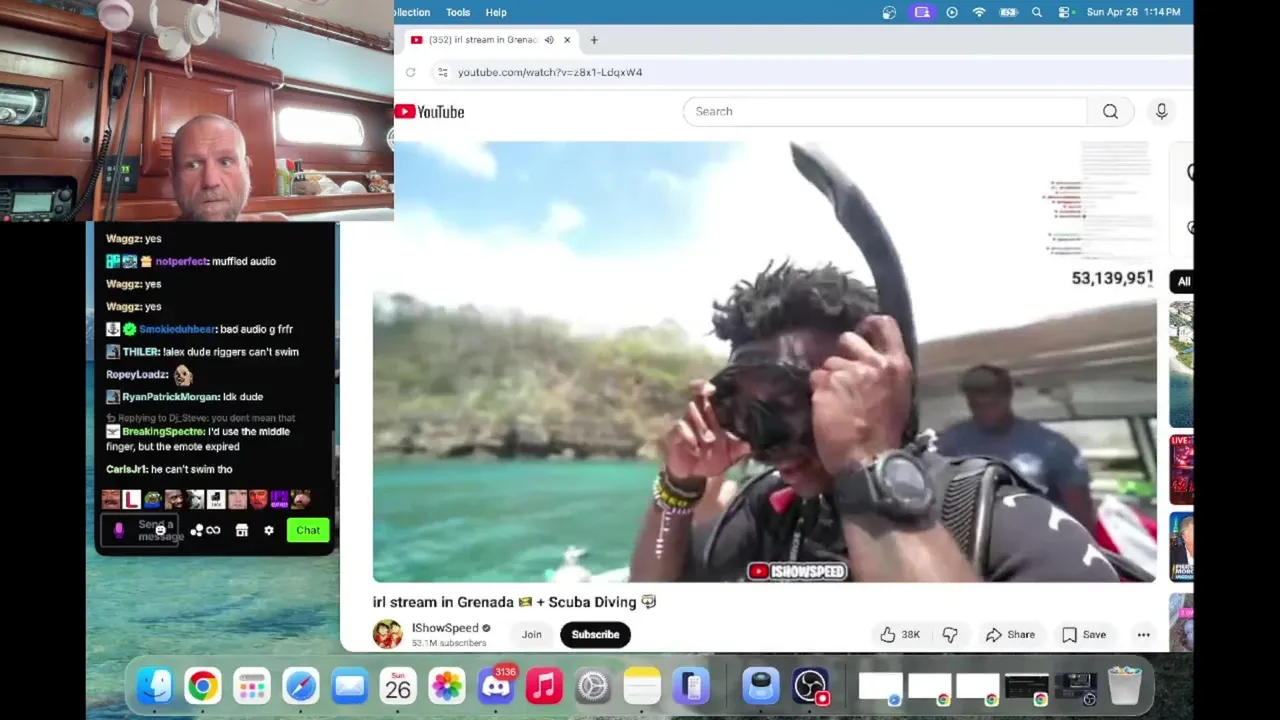Open Control Center in menu bar
Viewport: 1280px width, 720px height.
(1063, 12)
